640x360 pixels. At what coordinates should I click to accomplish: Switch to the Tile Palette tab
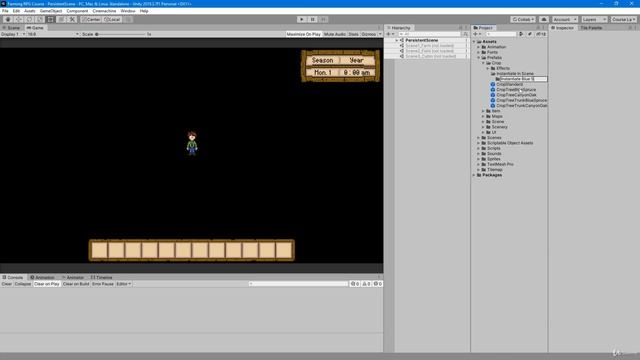coord(591,28)
